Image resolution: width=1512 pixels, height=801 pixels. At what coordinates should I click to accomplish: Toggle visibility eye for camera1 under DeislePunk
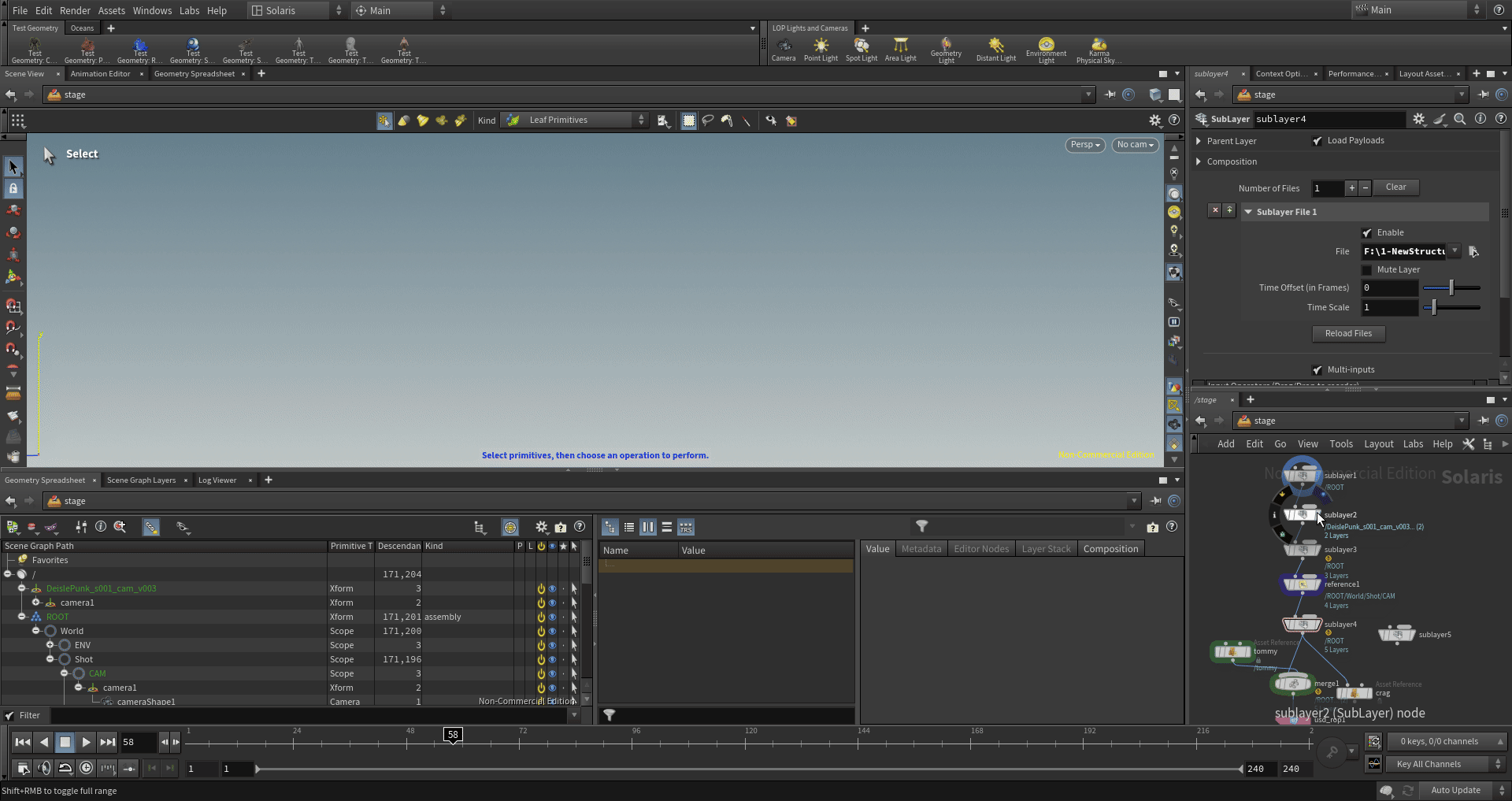(x=552, y=603)
